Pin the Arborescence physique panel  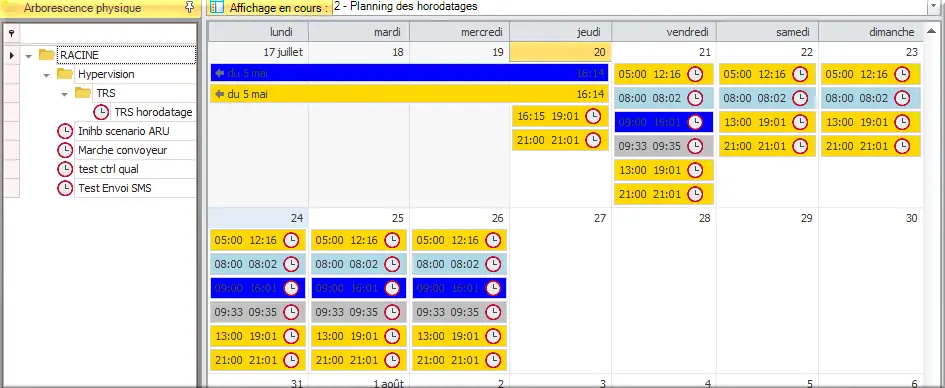(189, 8)
